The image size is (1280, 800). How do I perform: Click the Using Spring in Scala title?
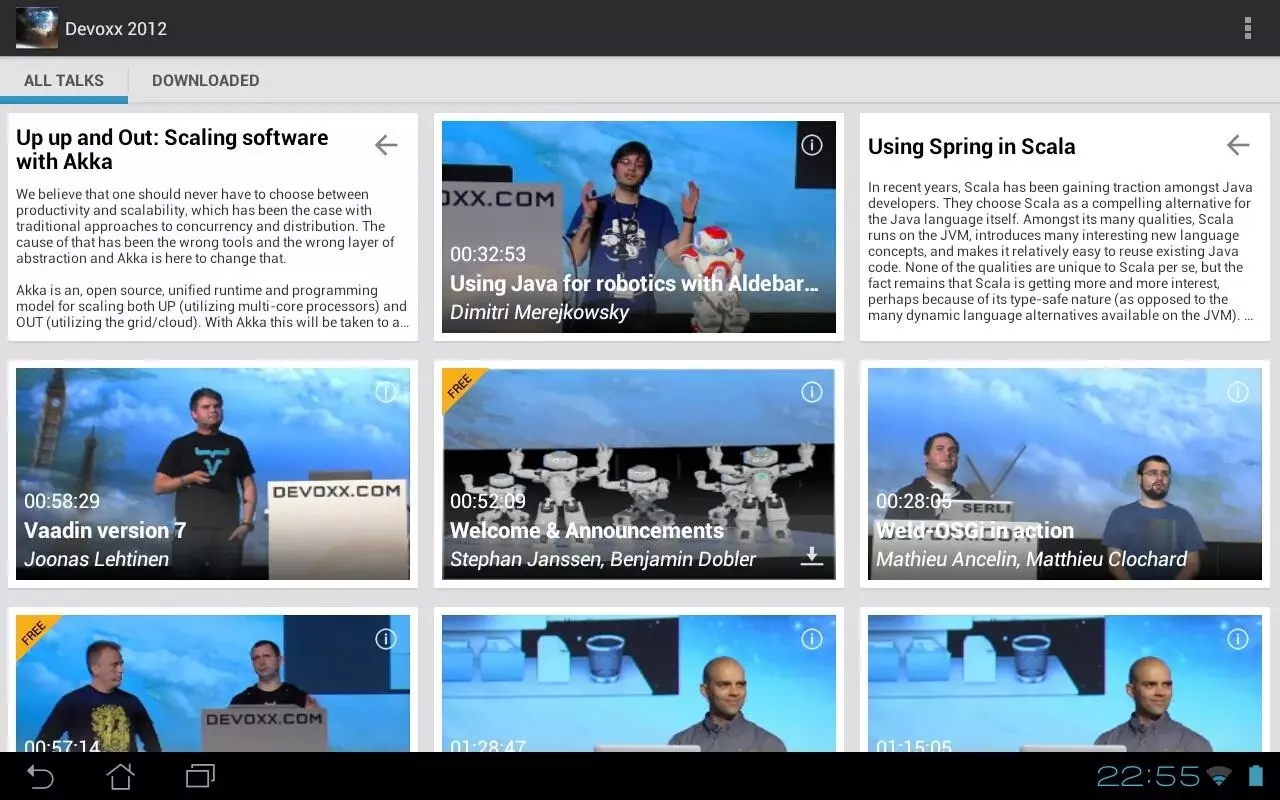[972, 146]
